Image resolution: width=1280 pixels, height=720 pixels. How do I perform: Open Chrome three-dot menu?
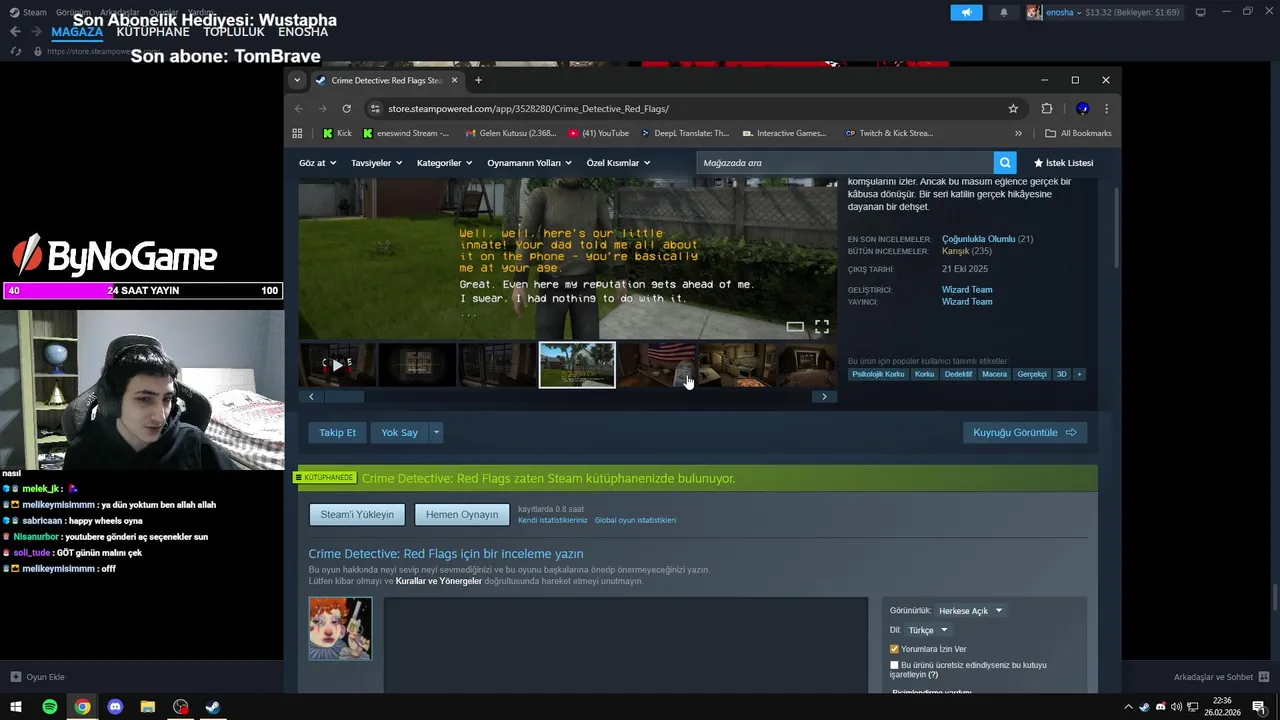(x=1106, y=108)
